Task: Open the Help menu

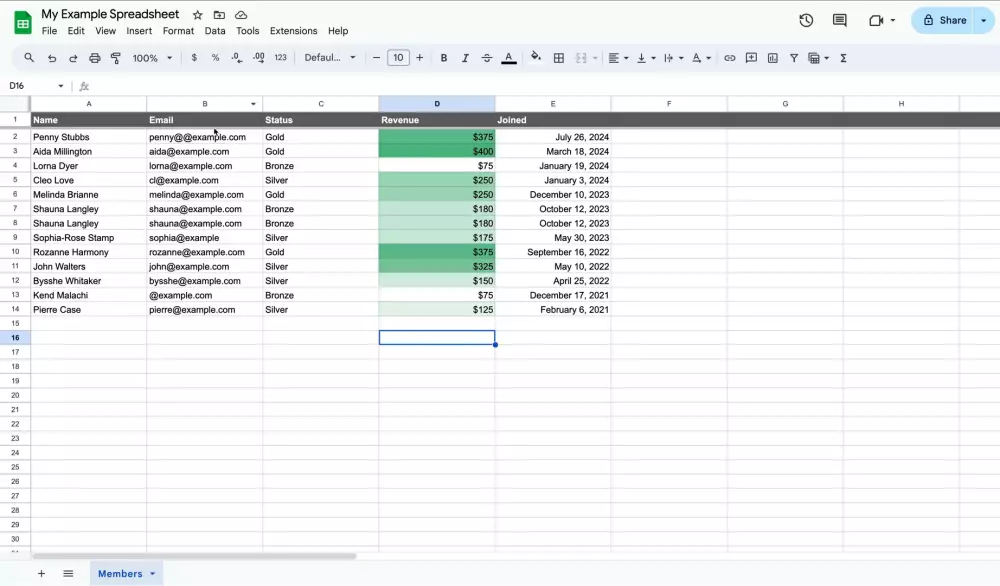Action: pyautogui.click(x=338, y=31)
